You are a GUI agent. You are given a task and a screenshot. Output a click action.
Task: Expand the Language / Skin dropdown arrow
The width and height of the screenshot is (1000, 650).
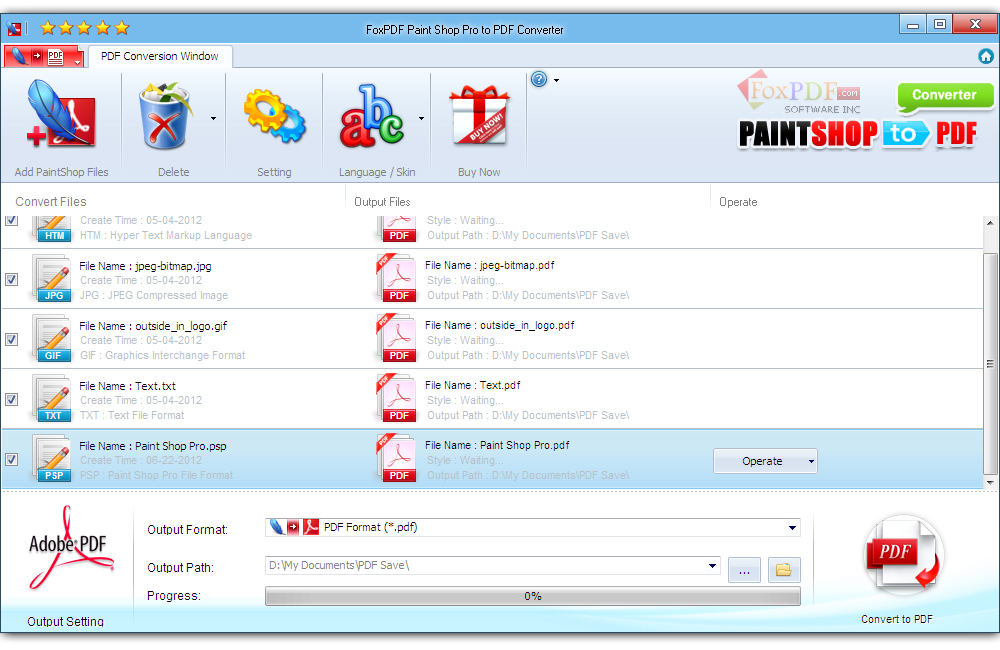coord(421,119)
